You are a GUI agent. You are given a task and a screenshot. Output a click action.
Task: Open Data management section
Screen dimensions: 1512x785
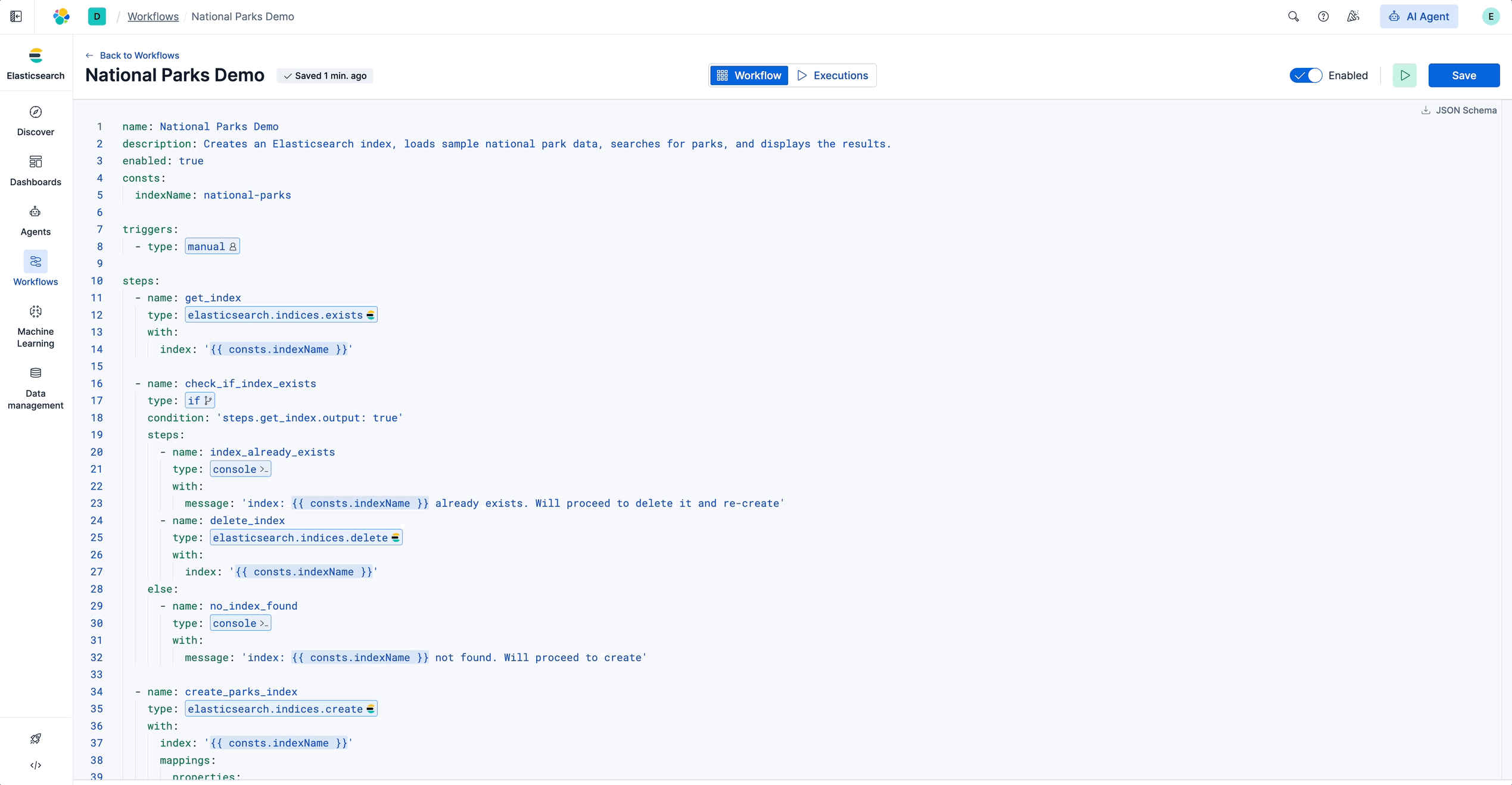pos(36,388)
